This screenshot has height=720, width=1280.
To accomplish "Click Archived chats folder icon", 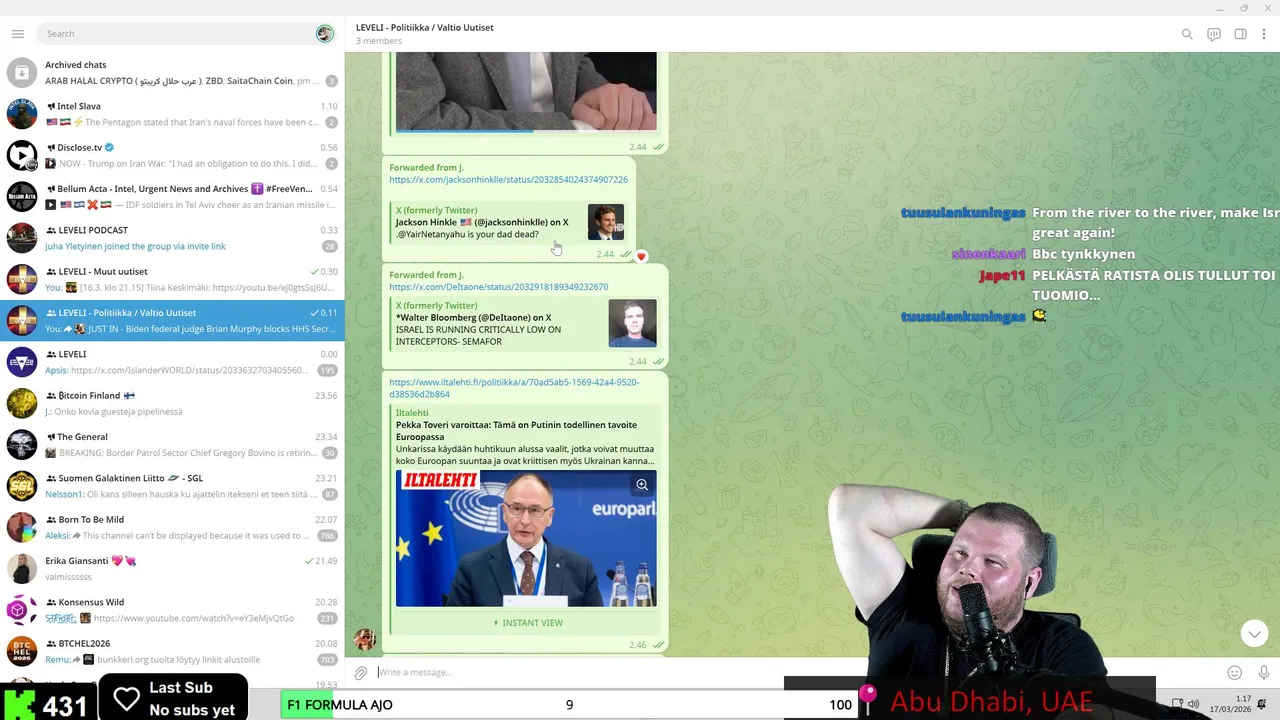I will click(x=22, y=73).
